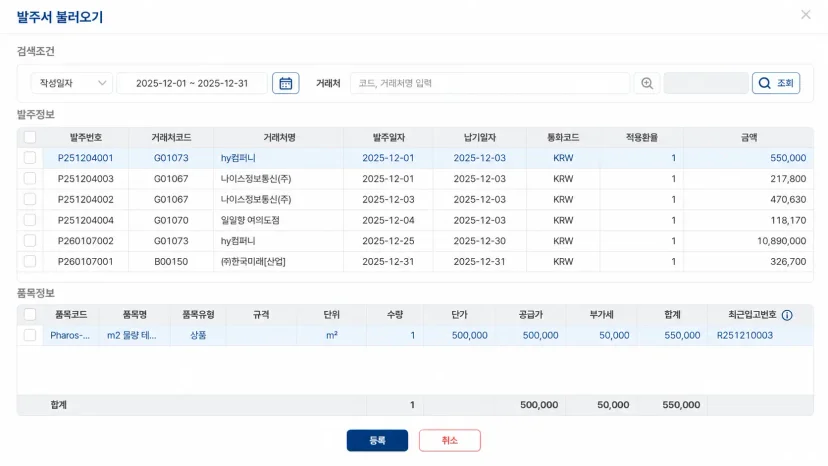The height and width of the screenshot is (466, 828).
Task: Toggle select-all checkbox in 품목정보 header
Action: pyautogui.click(x=30, y=315)
